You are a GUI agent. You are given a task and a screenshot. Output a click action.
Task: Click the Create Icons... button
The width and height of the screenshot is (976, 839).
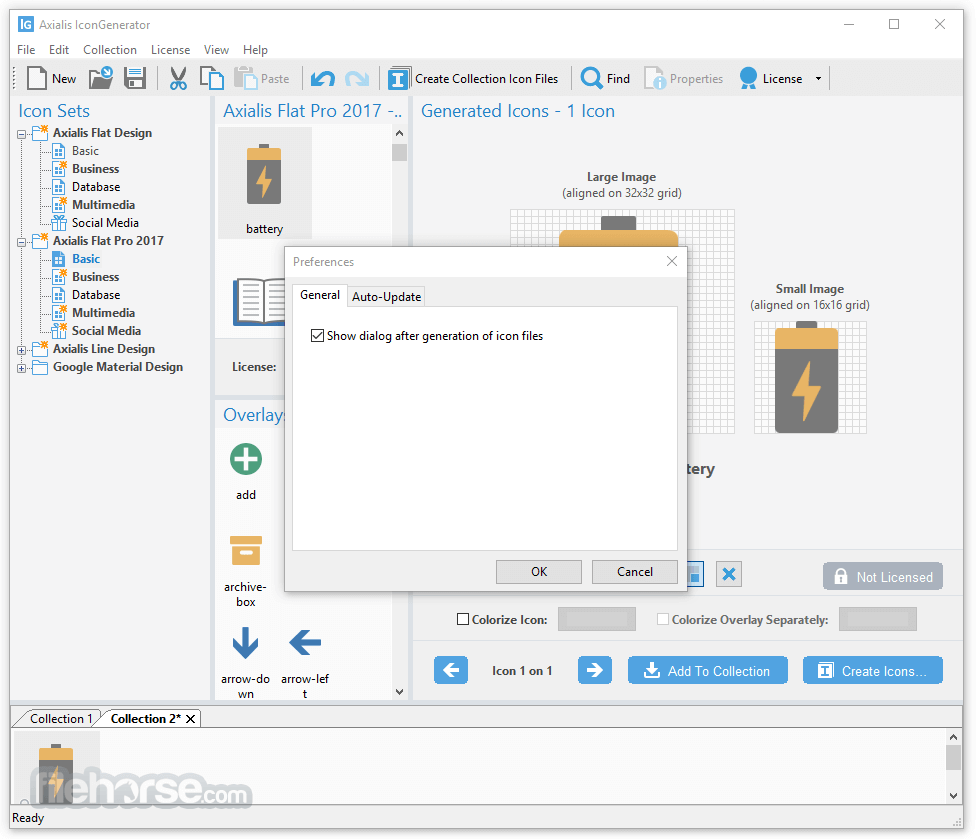(x=873, y=670)
